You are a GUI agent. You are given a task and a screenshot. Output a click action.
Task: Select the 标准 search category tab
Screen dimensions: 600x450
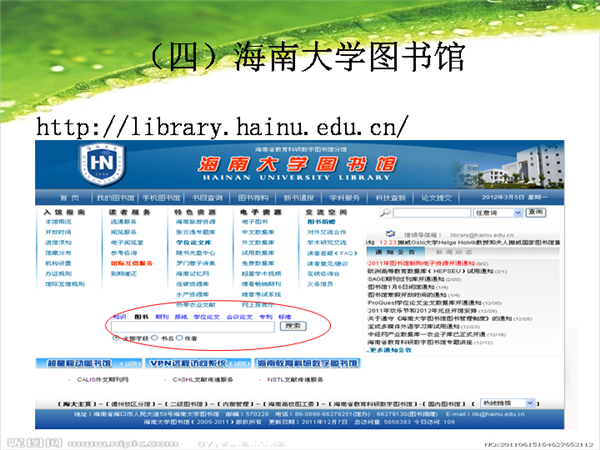[x=285, y=317]
